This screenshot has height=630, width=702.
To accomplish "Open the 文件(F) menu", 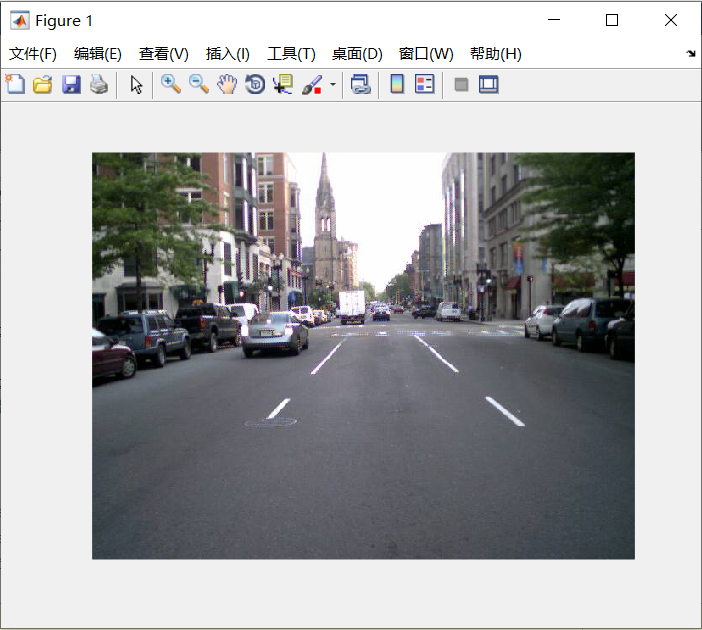I will [x=33, y=54].
